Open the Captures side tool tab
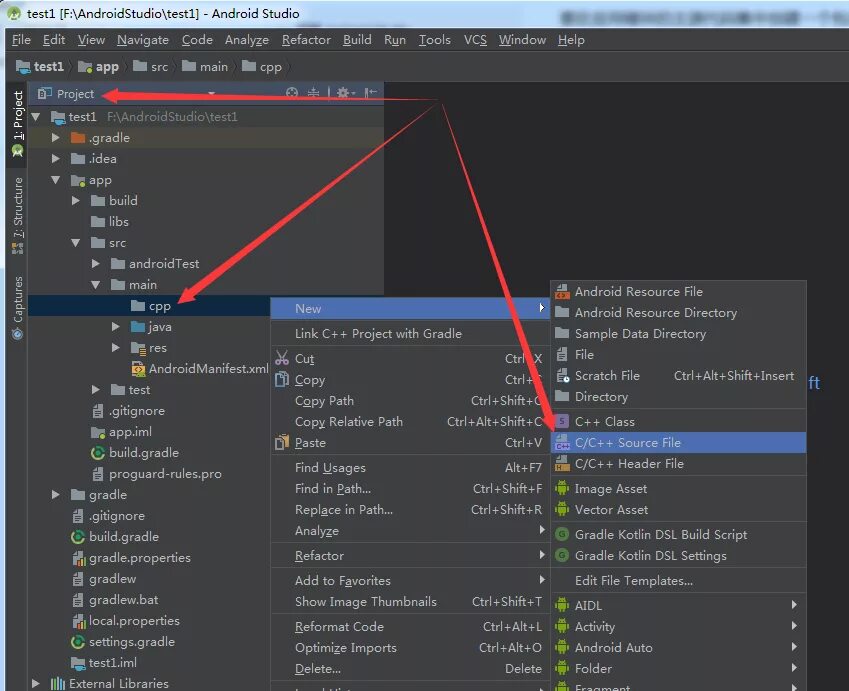Screen dimensions: 849x691 coord(18,307)
